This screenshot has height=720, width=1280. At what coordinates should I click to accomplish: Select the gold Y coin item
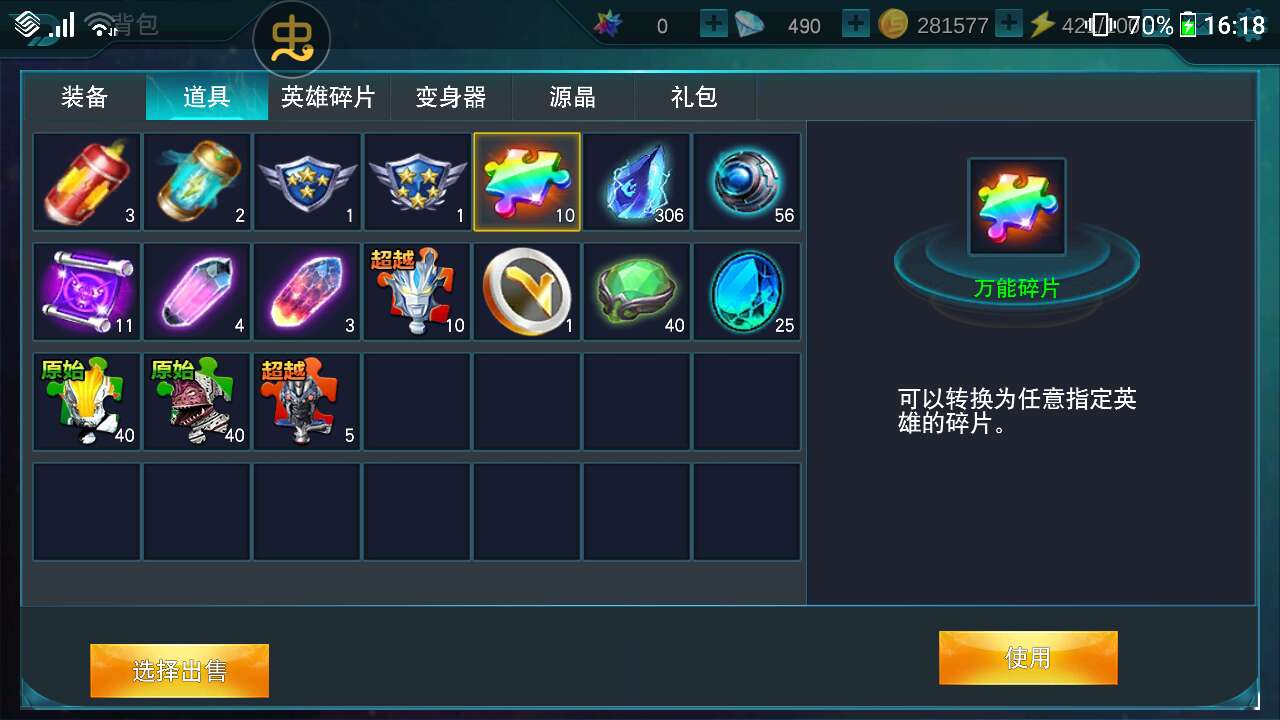pyautogui.click(x=527, y=292)
